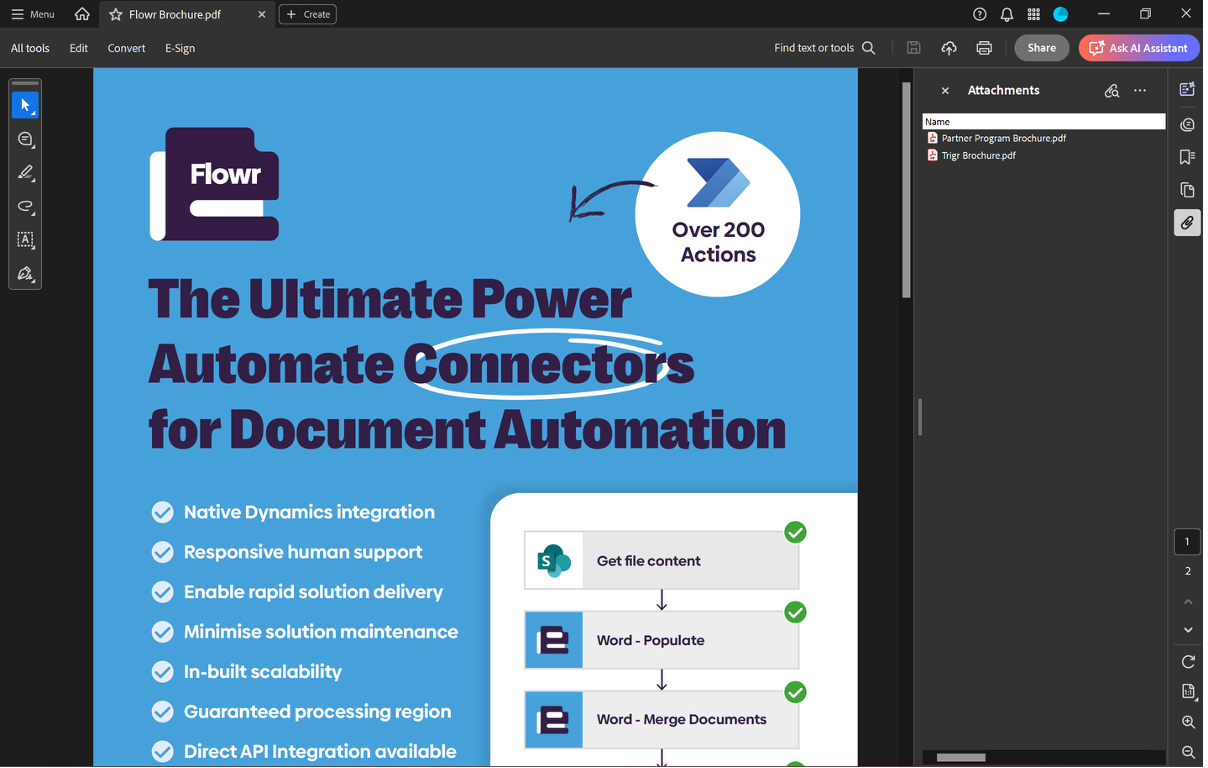
Task: Open the All tools panel
Action: point(30,48)
